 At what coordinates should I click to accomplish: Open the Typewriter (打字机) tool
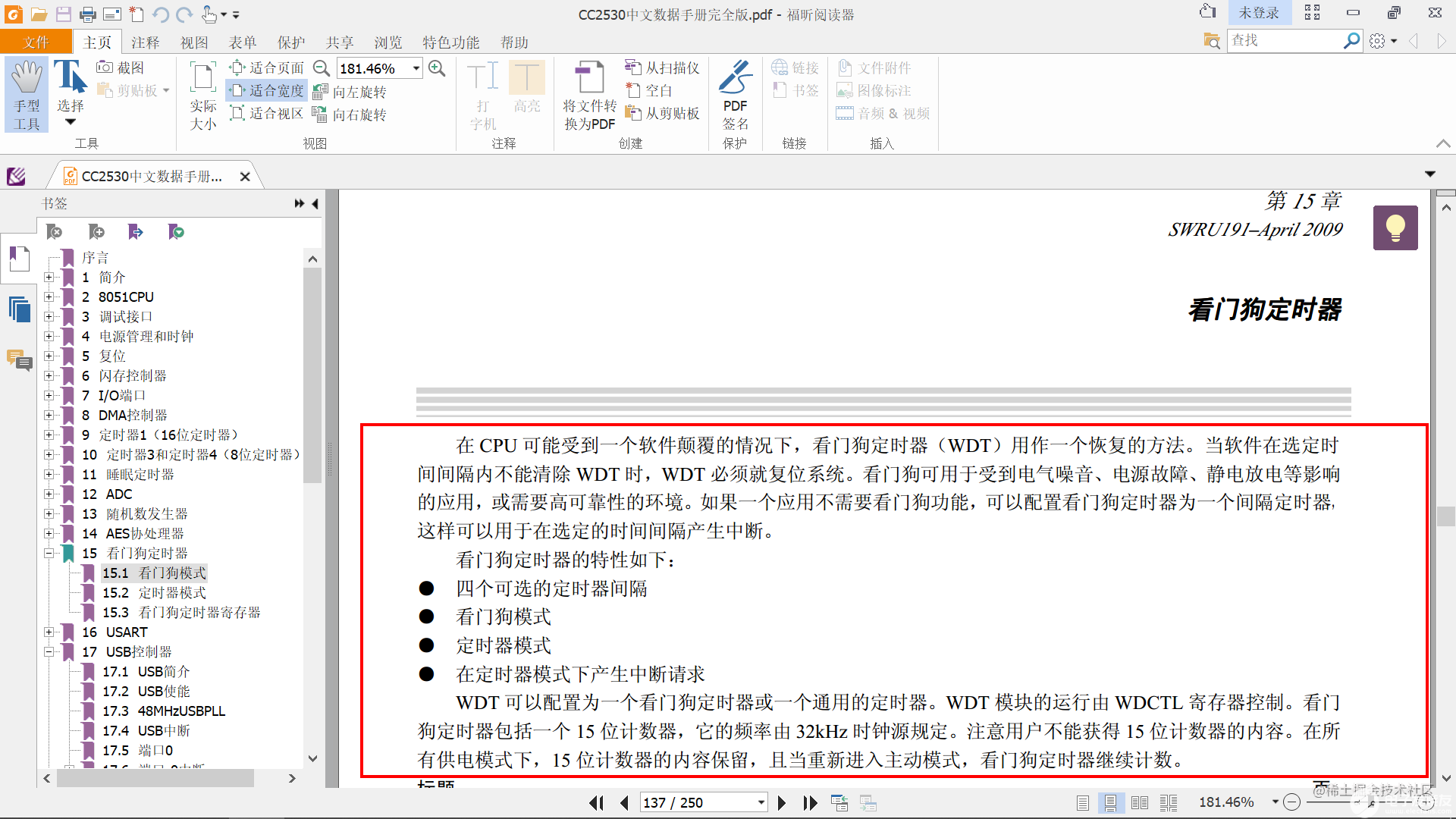pyautogui.click(x=483, y=95)
